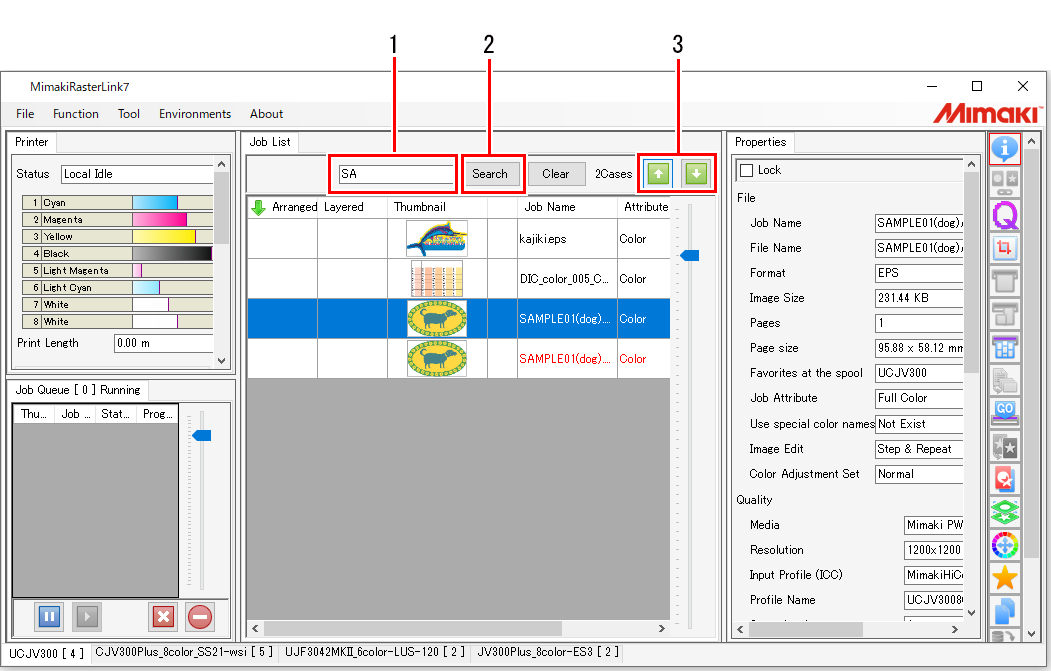Click the Search button

pos(490,174)
